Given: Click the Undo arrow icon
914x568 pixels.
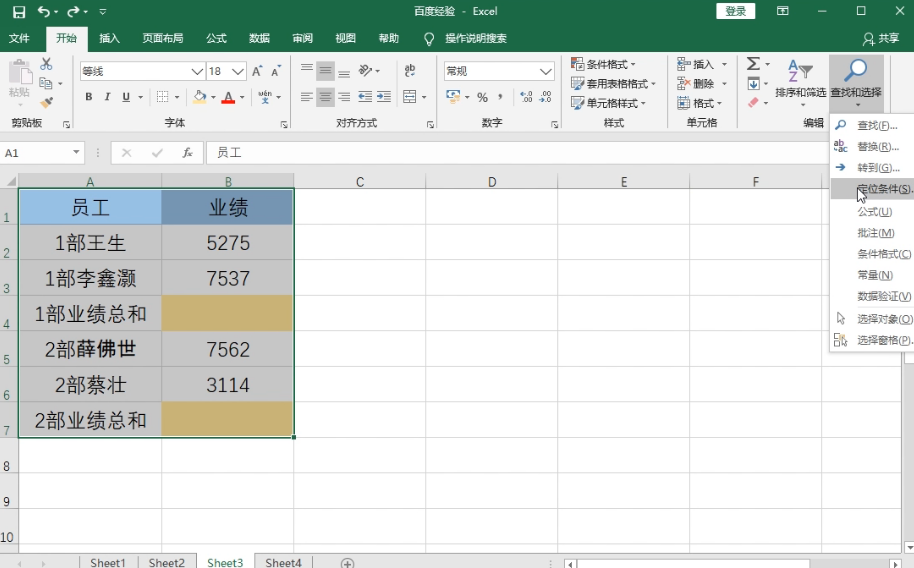Looking at the screenshot, I should click(x=44, y=11).
